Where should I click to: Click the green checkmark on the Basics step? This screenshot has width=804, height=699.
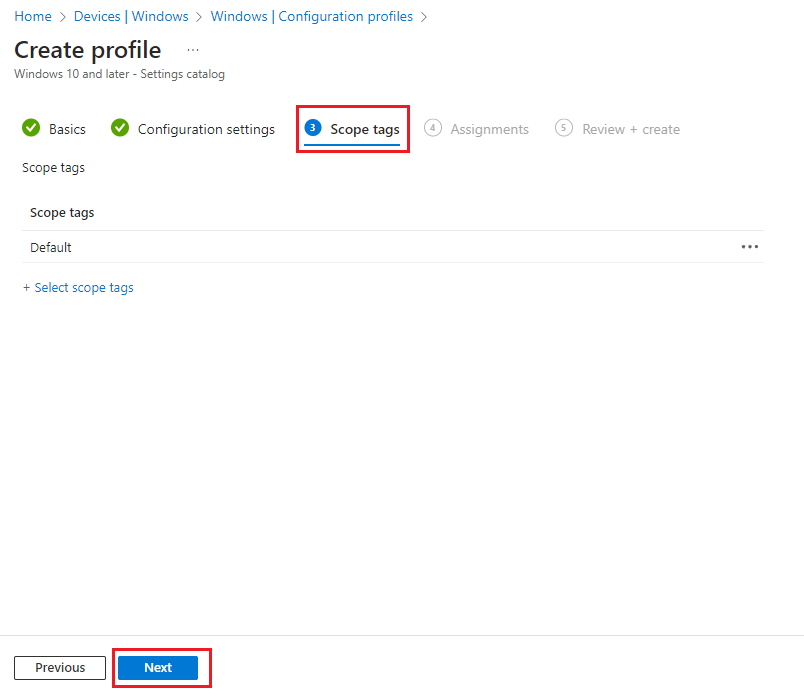pos(31,128)
